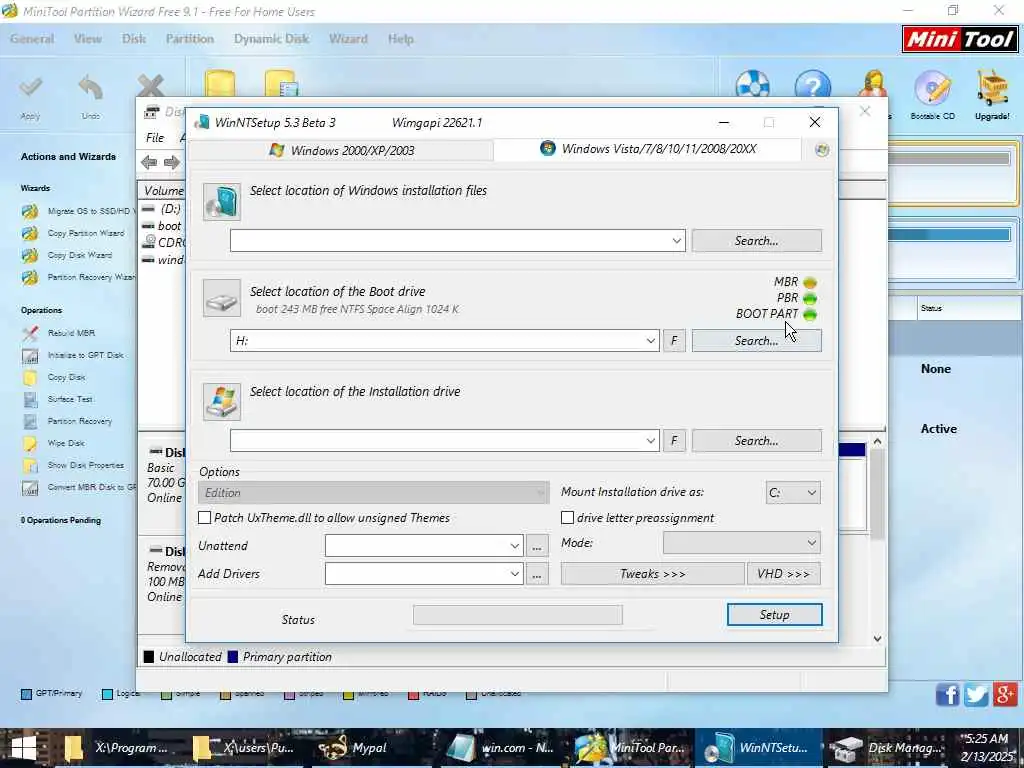
Task: Click the PBR status indicator light
Action: pos(810,298)
